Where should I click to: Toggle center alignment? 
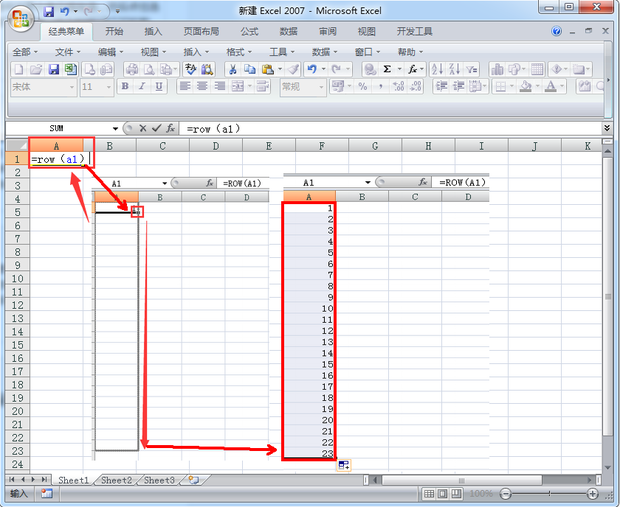pos(202,86)
